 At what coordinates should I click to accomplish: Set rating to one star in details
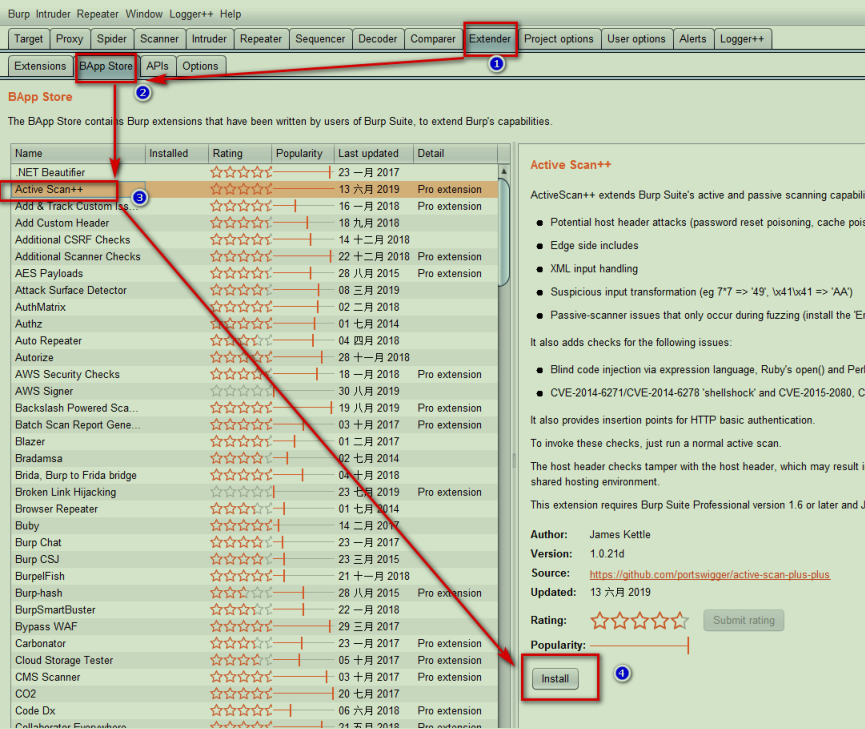[600, 621]
